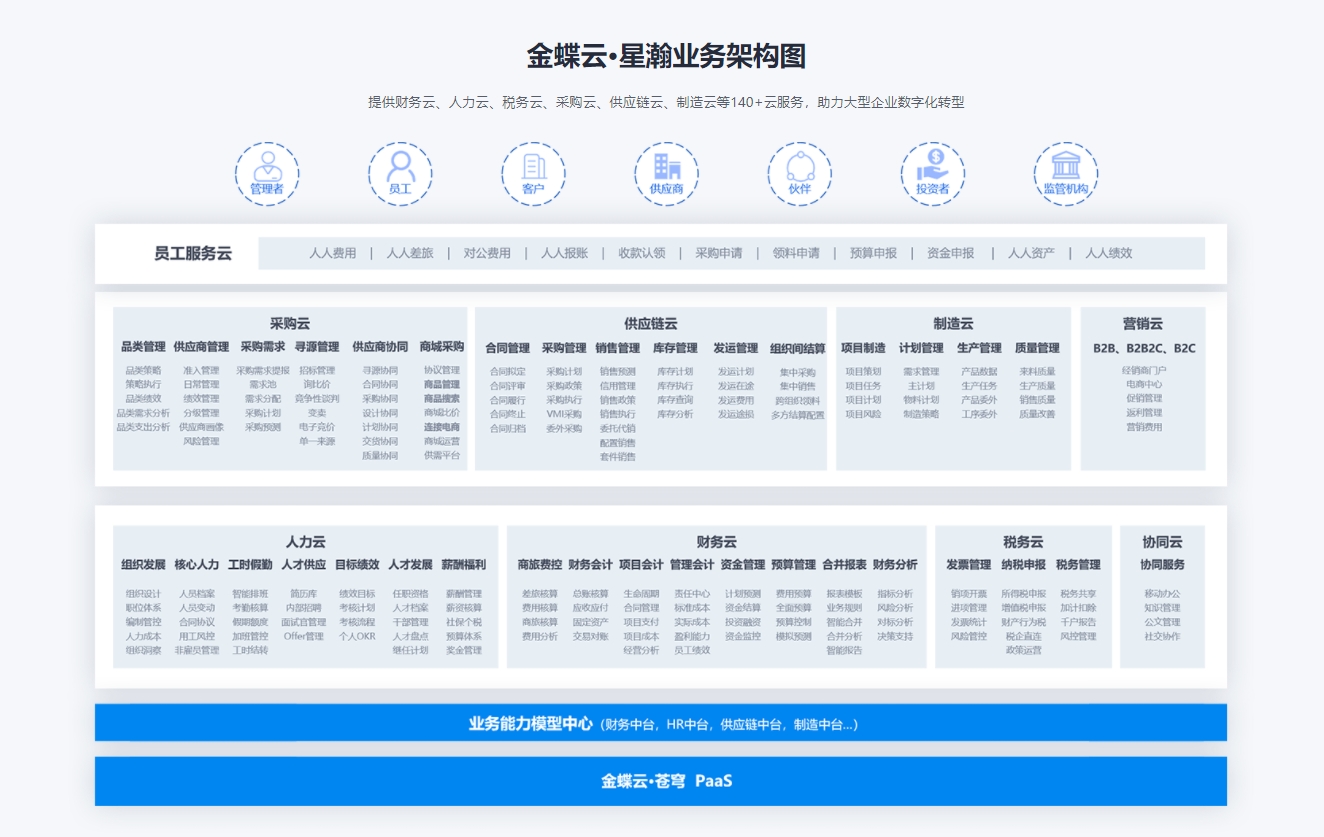This screenshot has height=837, width=1324.
Task: Click 智能报告 under 合并报表
Action: (x=844, y=649)
